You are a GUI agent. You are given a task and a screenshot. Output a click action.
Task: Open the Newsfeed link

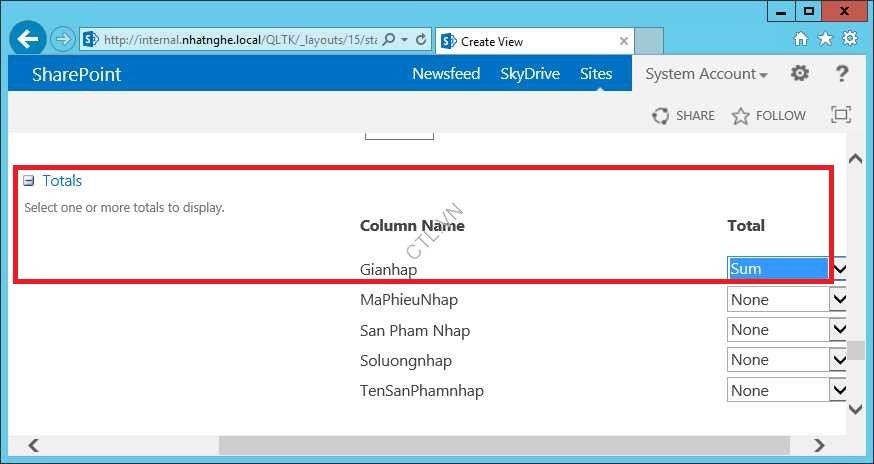click(x=446, y=74)
